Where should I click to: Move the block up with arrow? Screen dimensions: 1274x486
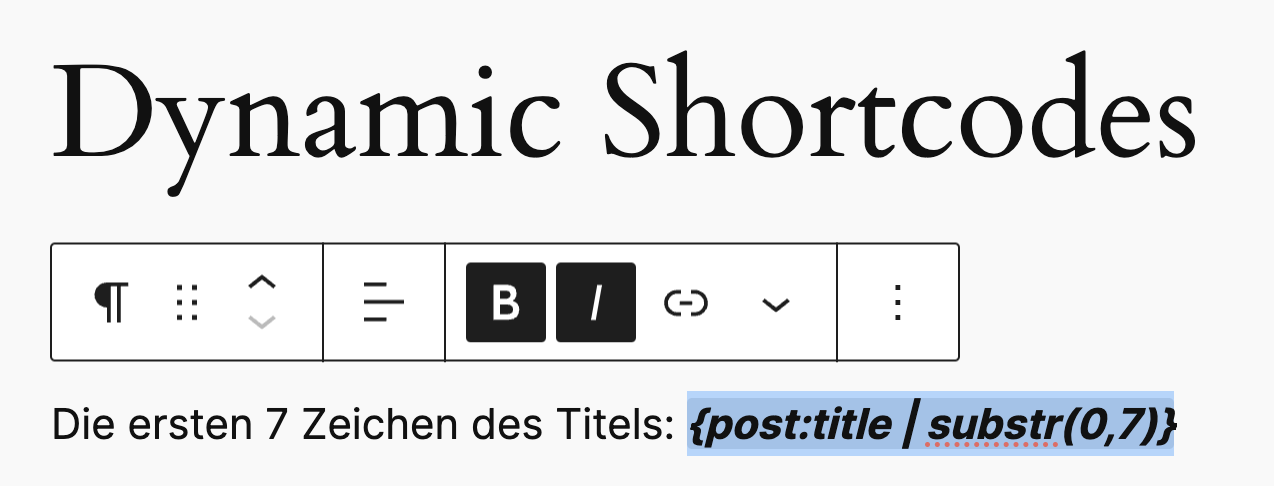click(261, 283)
